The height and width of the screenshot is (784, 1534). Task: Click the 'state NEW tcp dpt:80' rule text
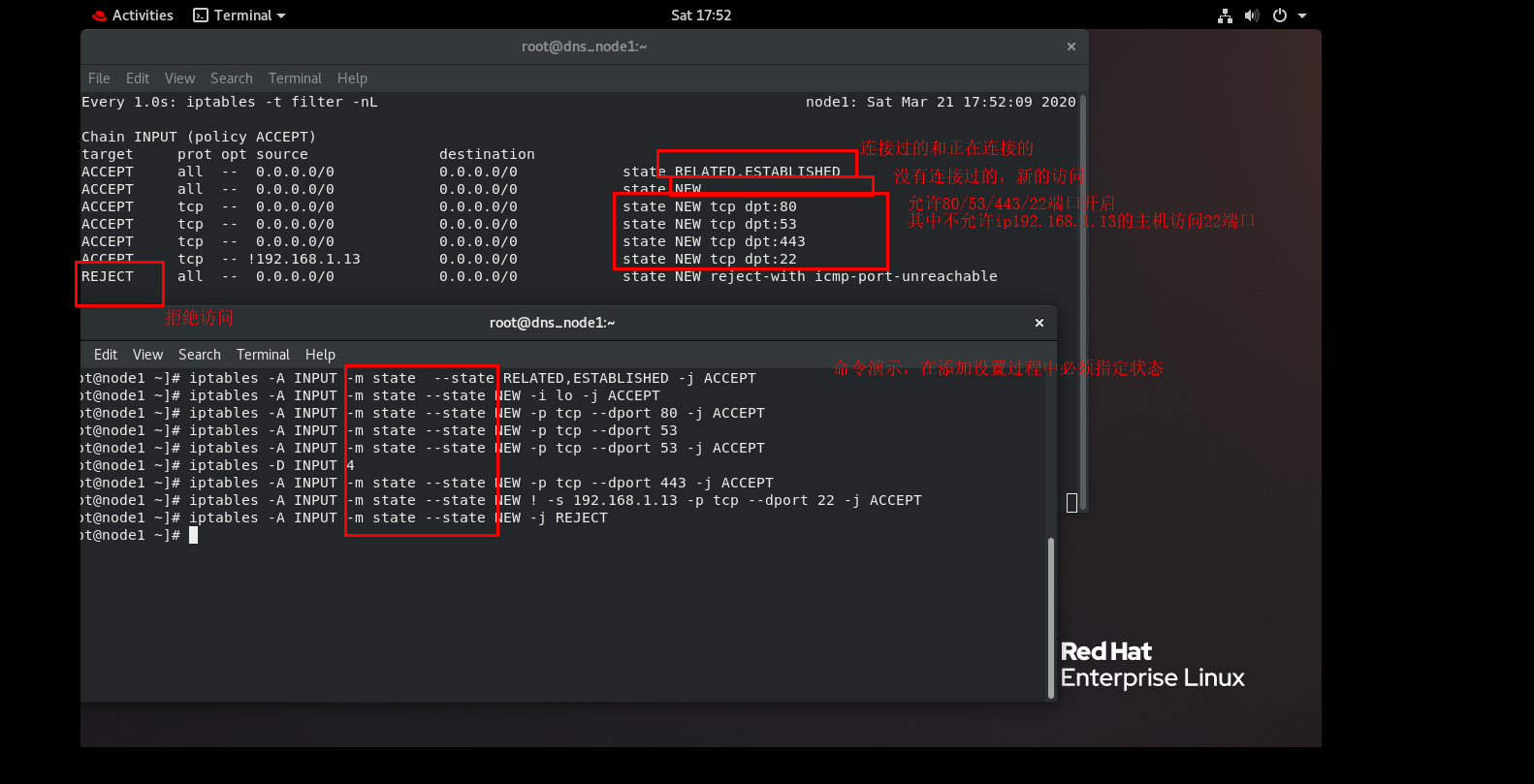click(x=710, y=206)
